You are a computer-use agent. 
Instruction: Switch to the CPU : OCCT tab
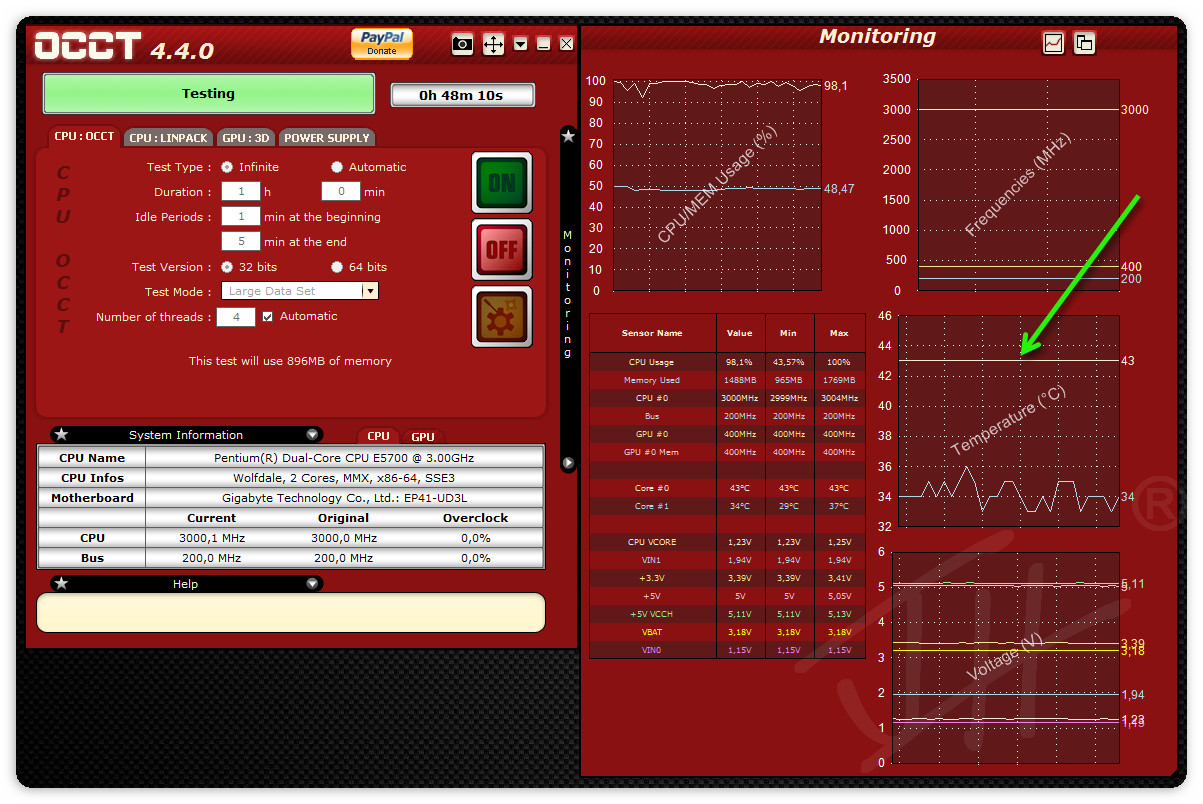coord(84,137)
